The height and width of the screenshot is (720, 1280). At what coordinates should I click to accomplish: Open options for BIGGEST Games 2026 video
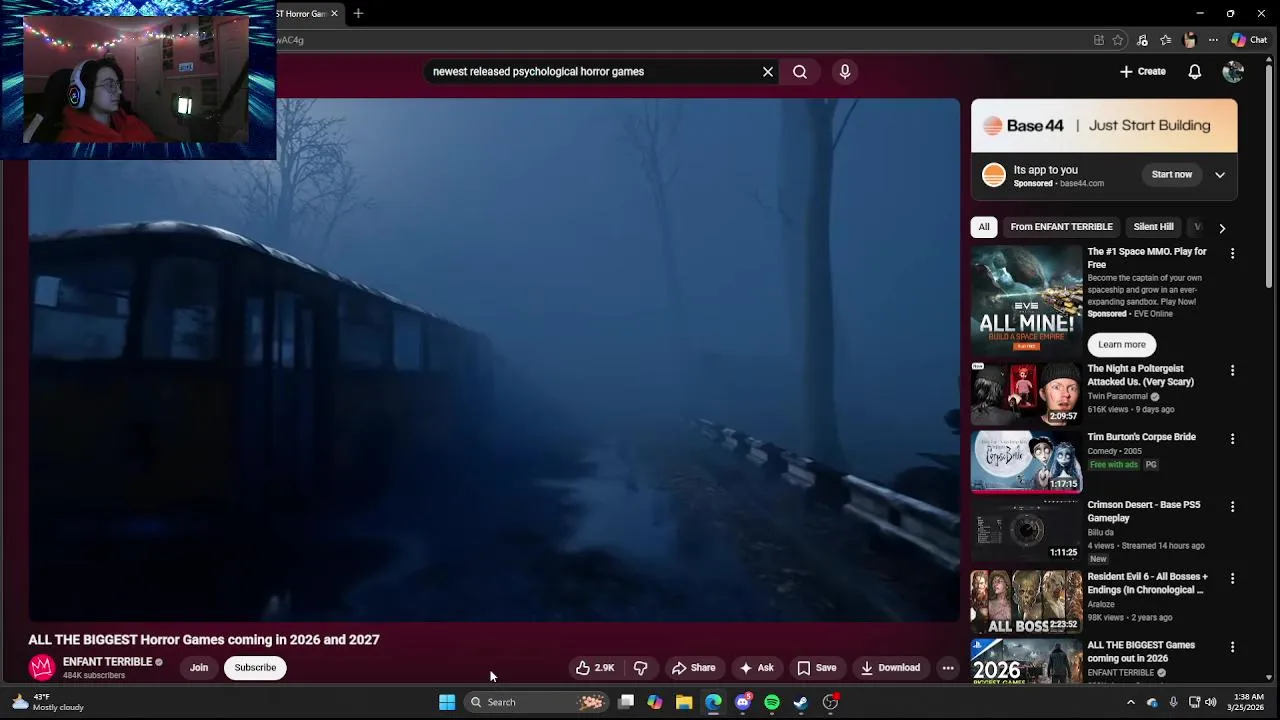click(1232, 647)
